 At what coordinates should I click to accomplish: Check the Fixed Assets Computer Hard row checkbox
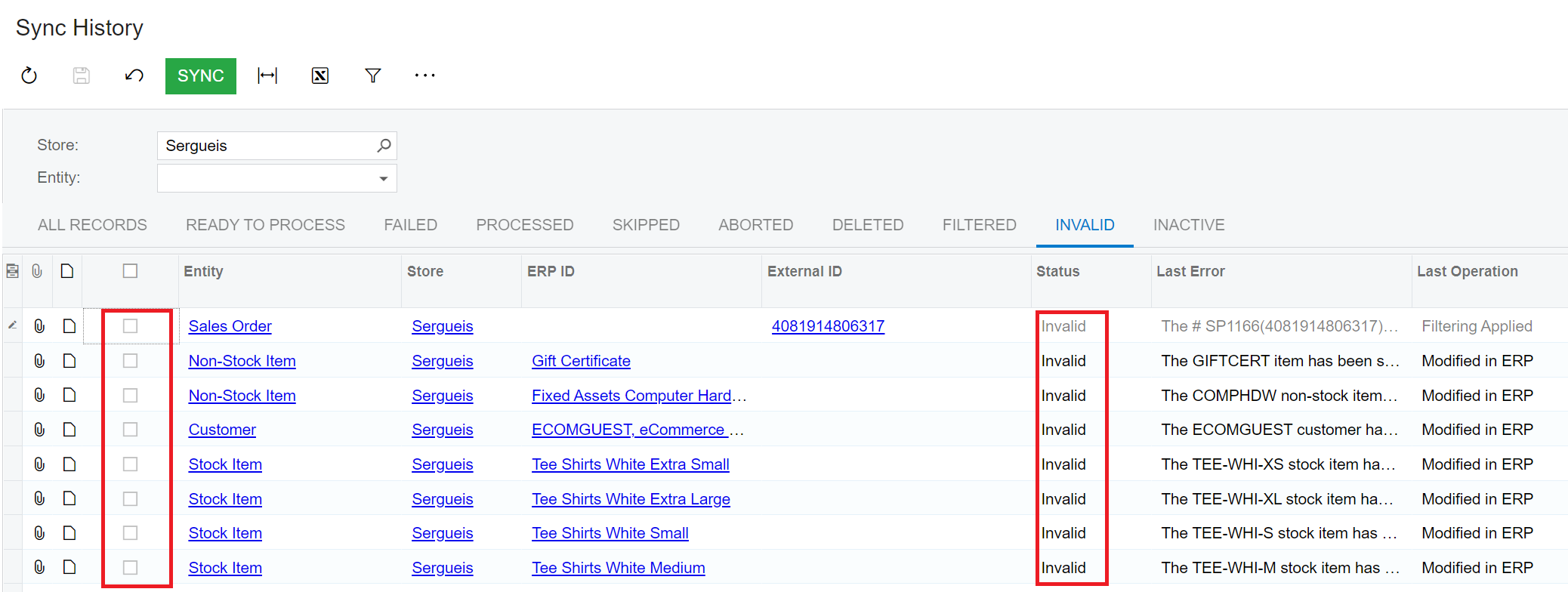[130, 396]
